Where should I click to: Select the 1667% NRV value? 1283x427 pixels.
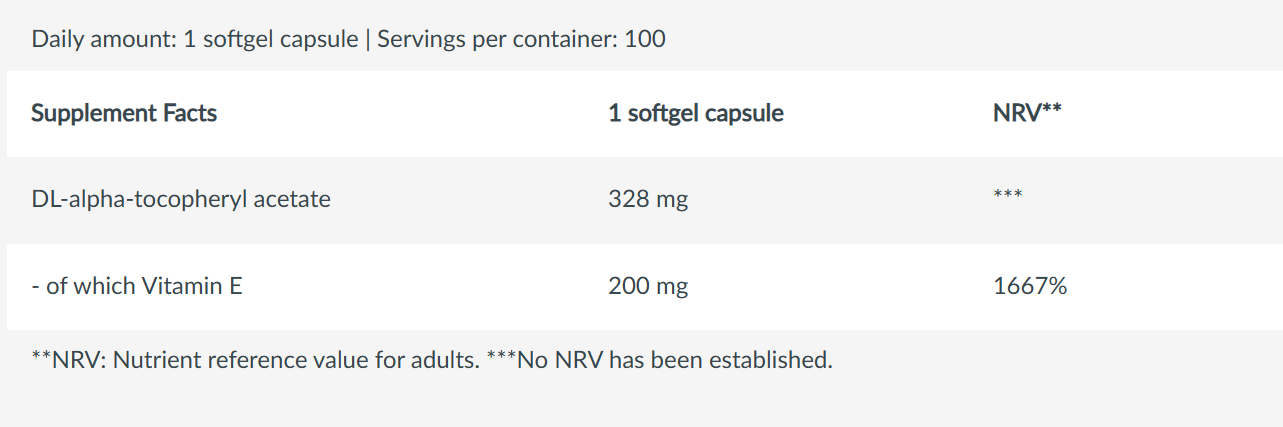[x=1029, y=287]
